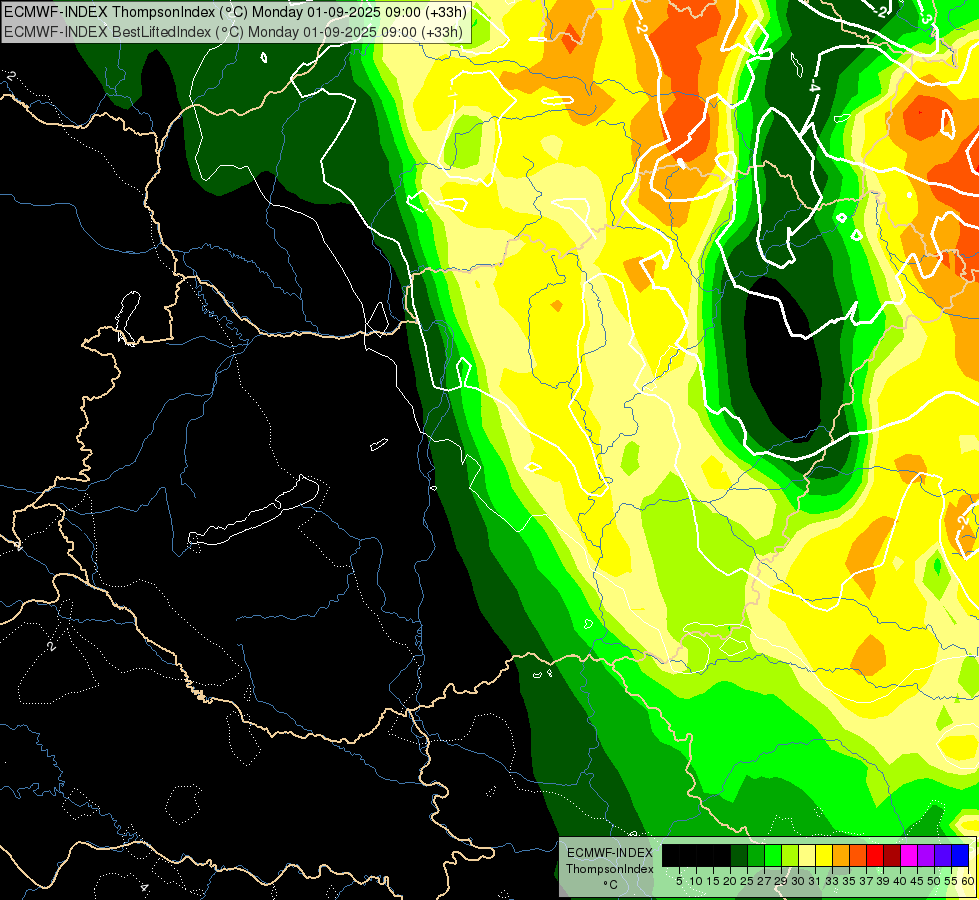
Task: Click the violet 50–55 legend swatch
Action: coord(943,855)
